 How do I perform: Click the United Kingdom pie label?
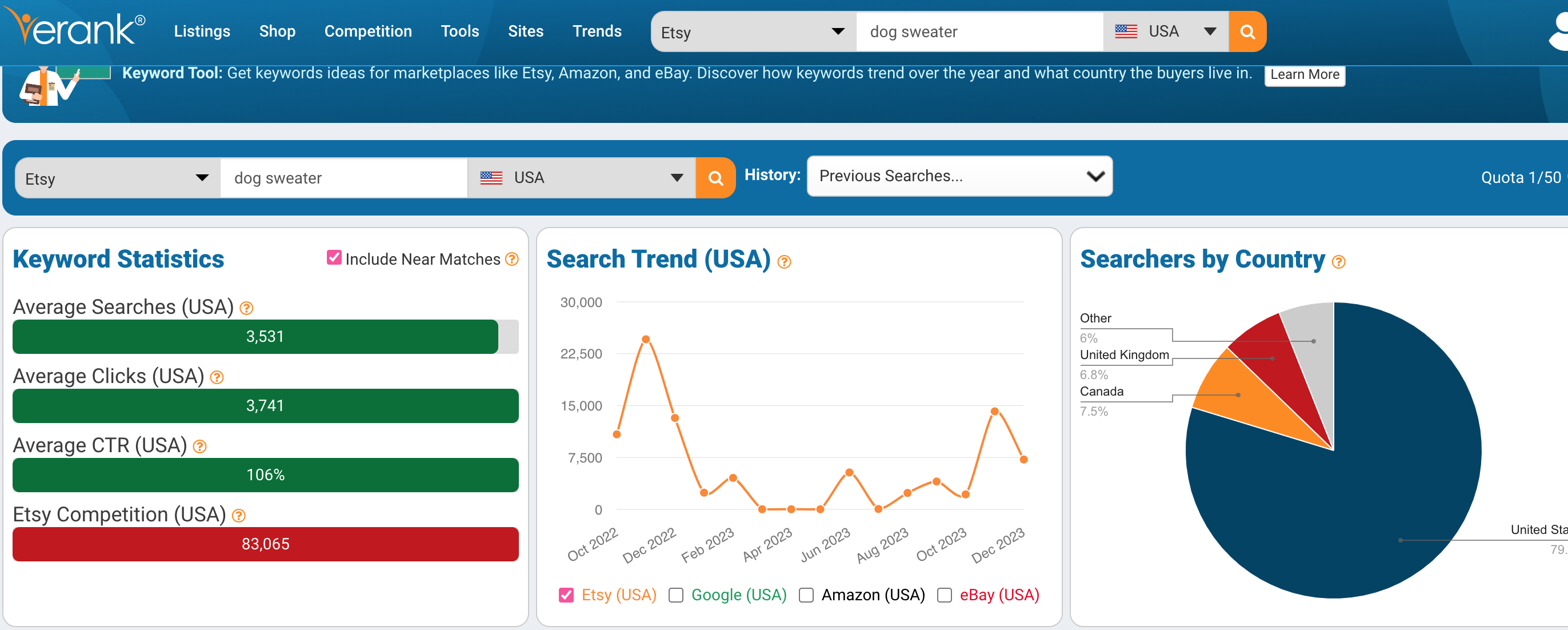pos(1124,355)
